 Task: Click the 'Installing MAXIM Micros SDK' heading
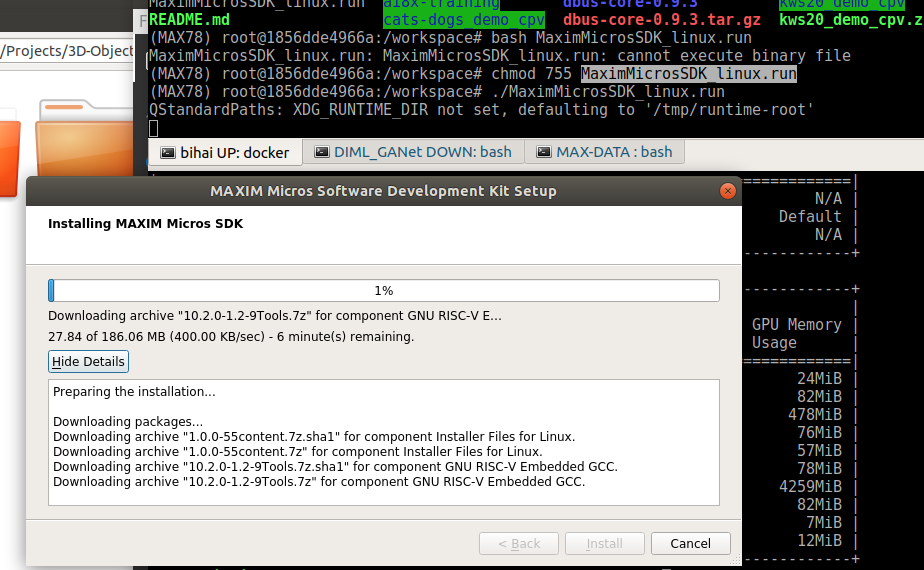pyautogui.click(x=146, y=223)
